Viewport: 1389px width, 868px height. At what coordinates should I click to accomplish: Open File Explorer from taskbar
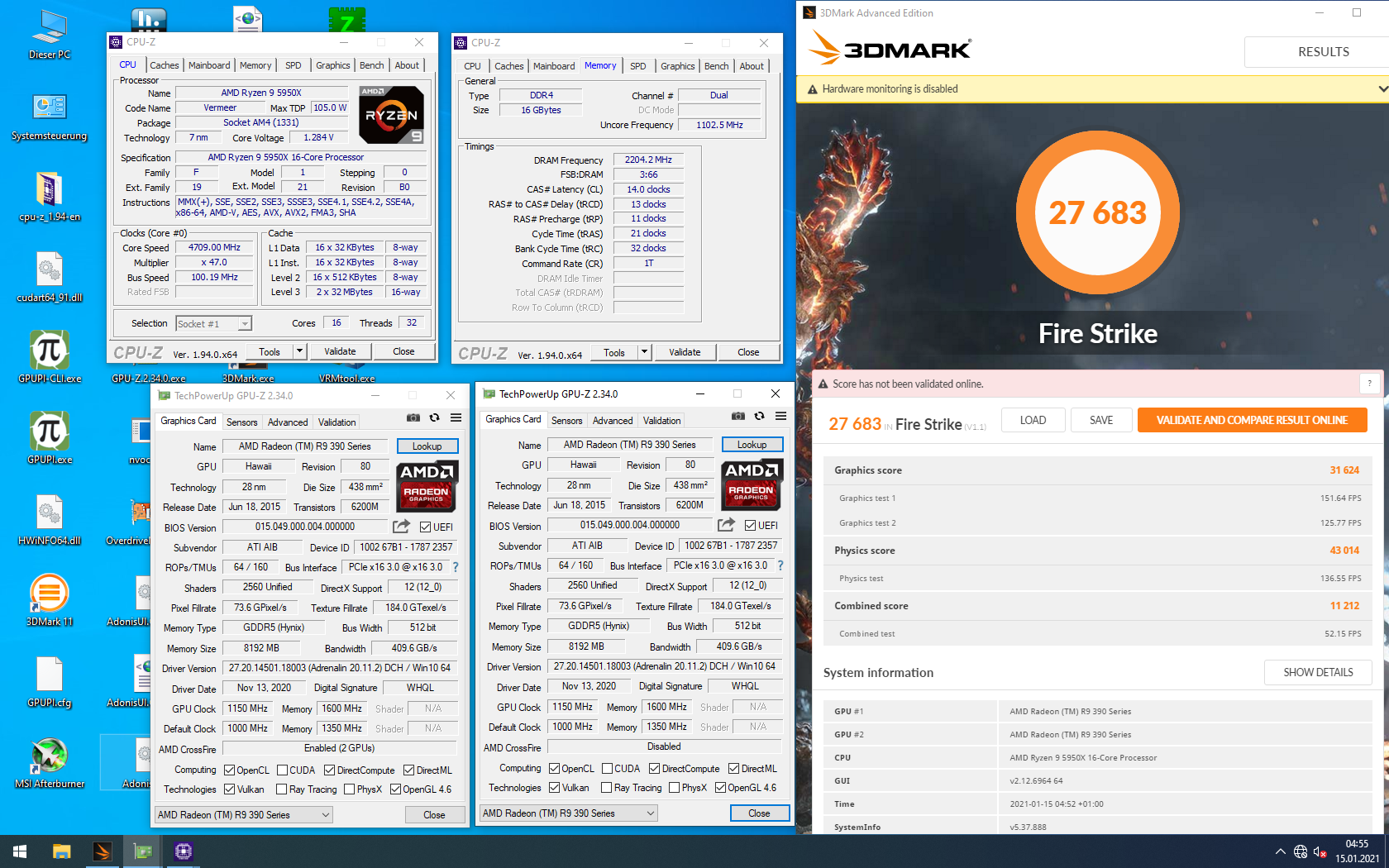61,851
